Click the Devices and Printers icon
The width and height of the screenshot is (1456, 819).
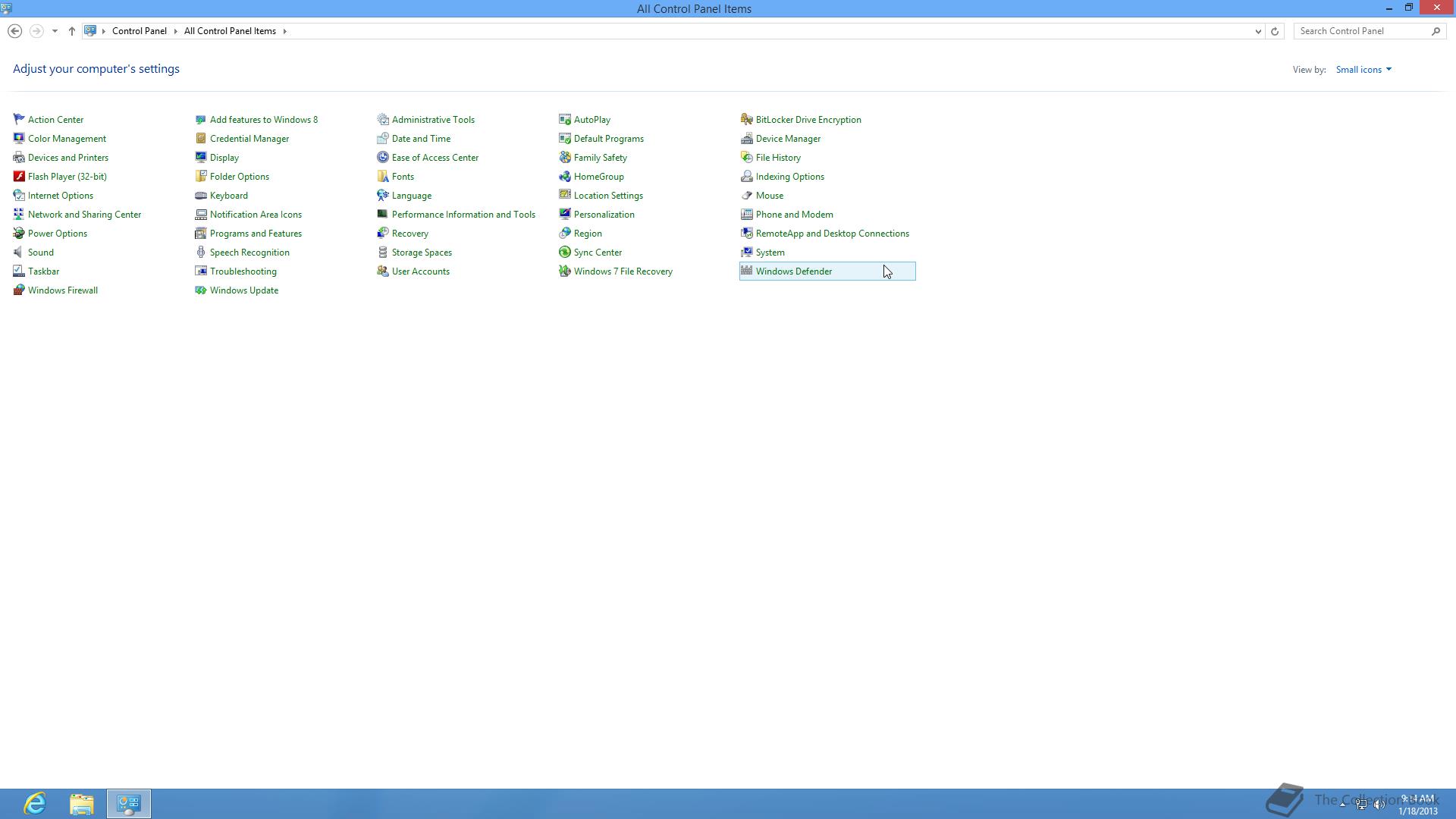[19, 157]
